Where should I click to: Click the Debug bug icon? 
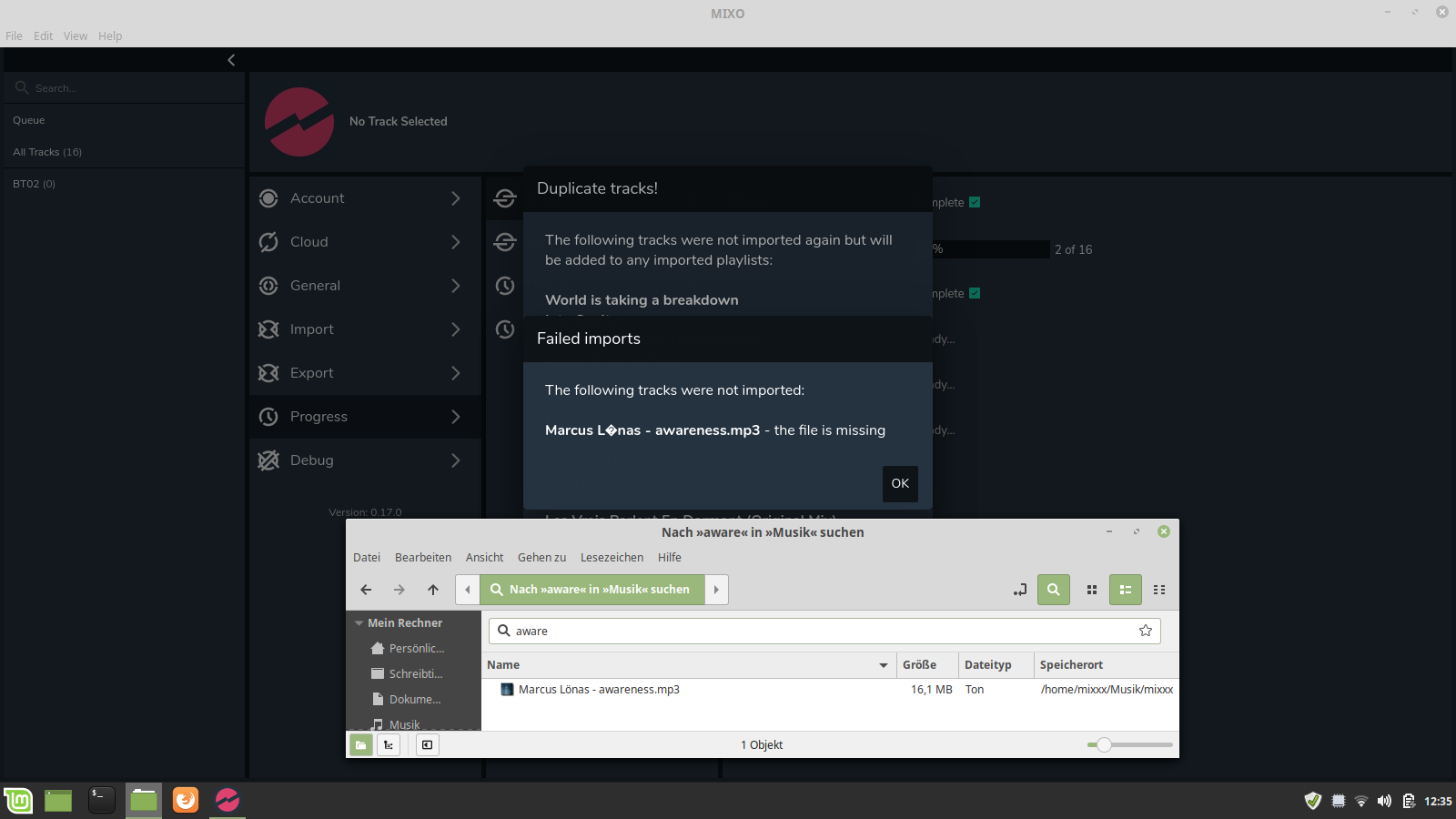[x=268, y=460]
